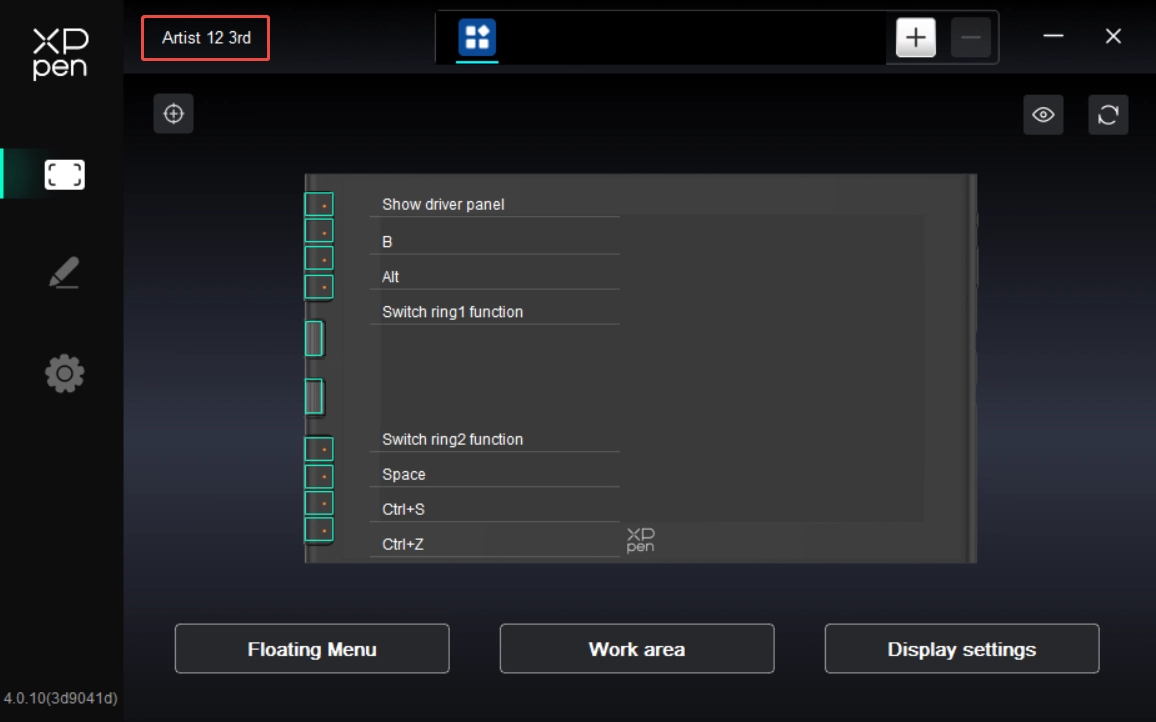Remove application with the minus button
The image size is (1156, 722).
tap(970, 38)
